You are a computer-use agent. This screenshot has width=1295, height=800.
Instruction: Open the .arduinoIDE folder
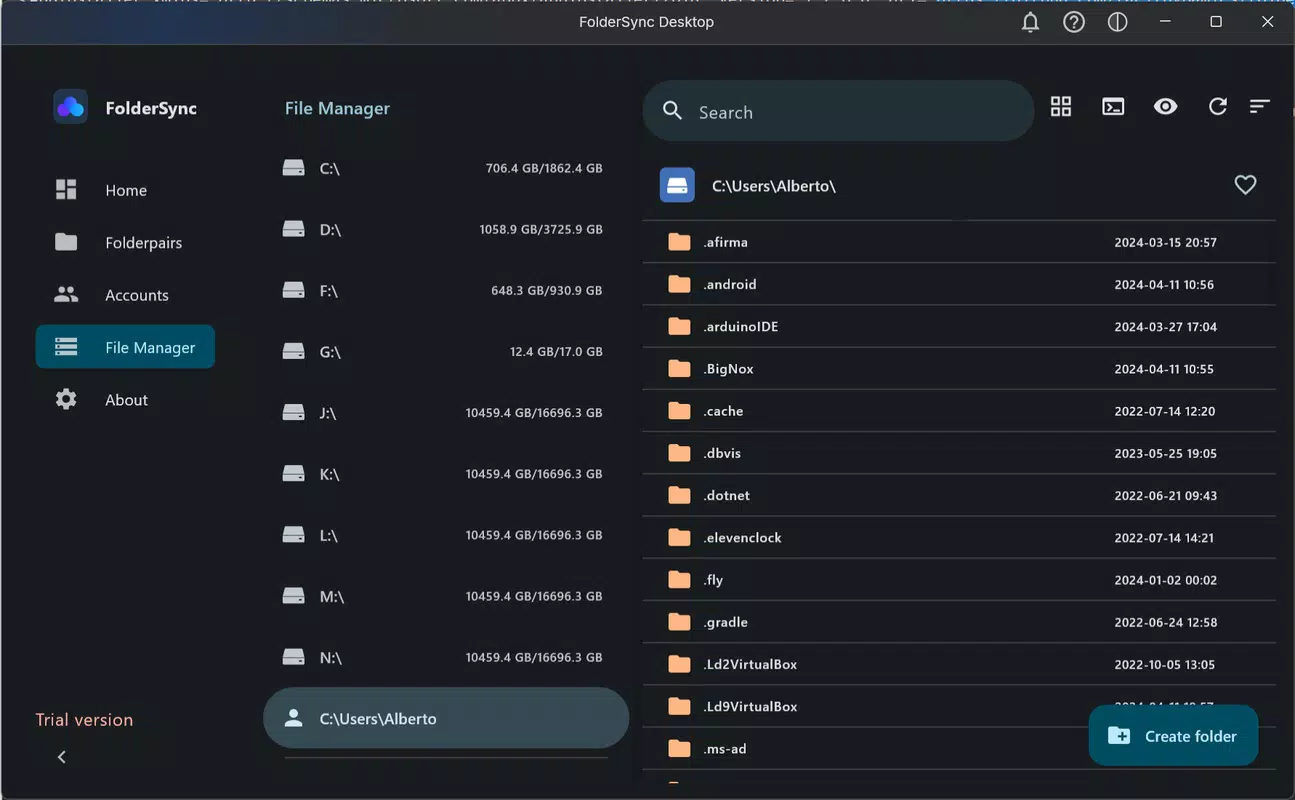(959, 326)
